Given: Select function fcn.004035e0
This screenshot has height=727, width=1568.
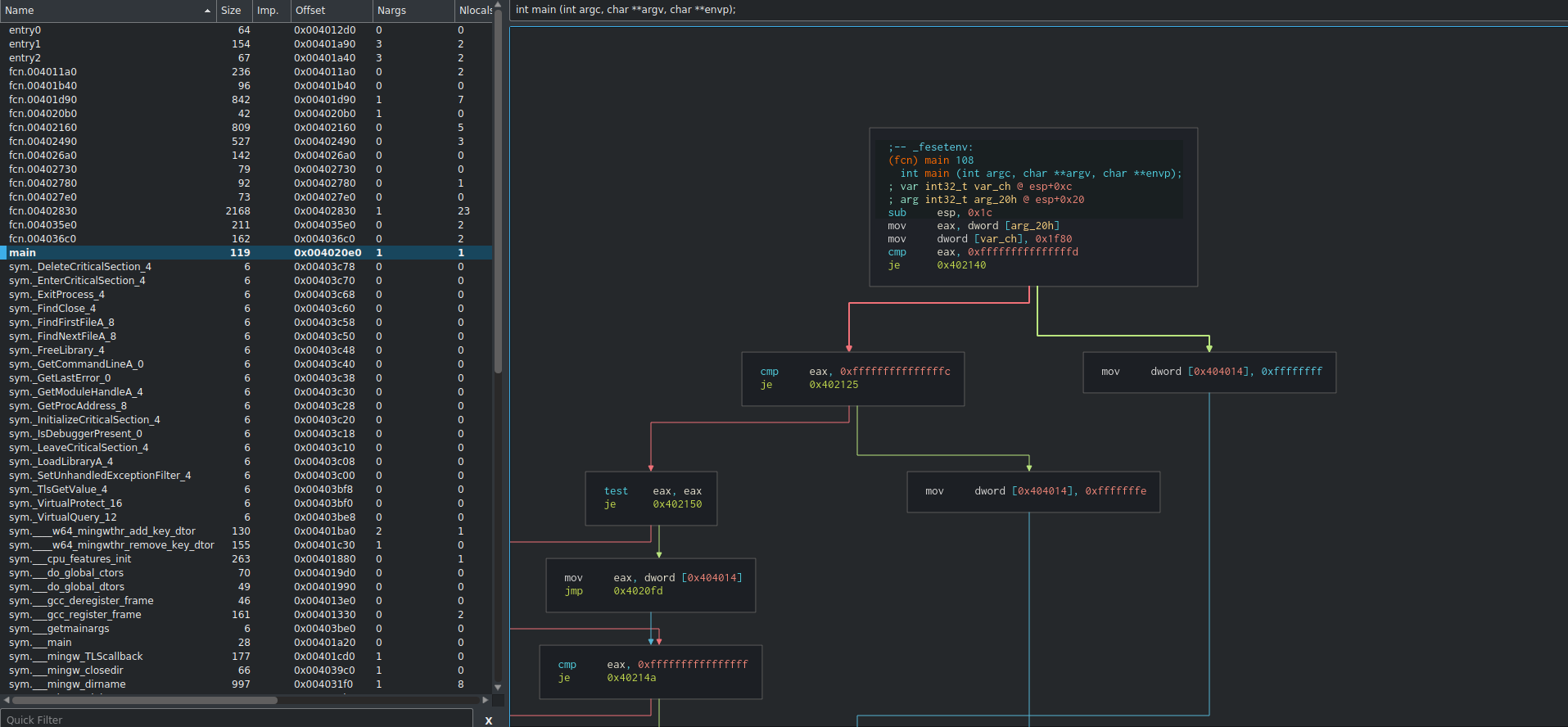Looking at the screenshot, I should point(246,225).
